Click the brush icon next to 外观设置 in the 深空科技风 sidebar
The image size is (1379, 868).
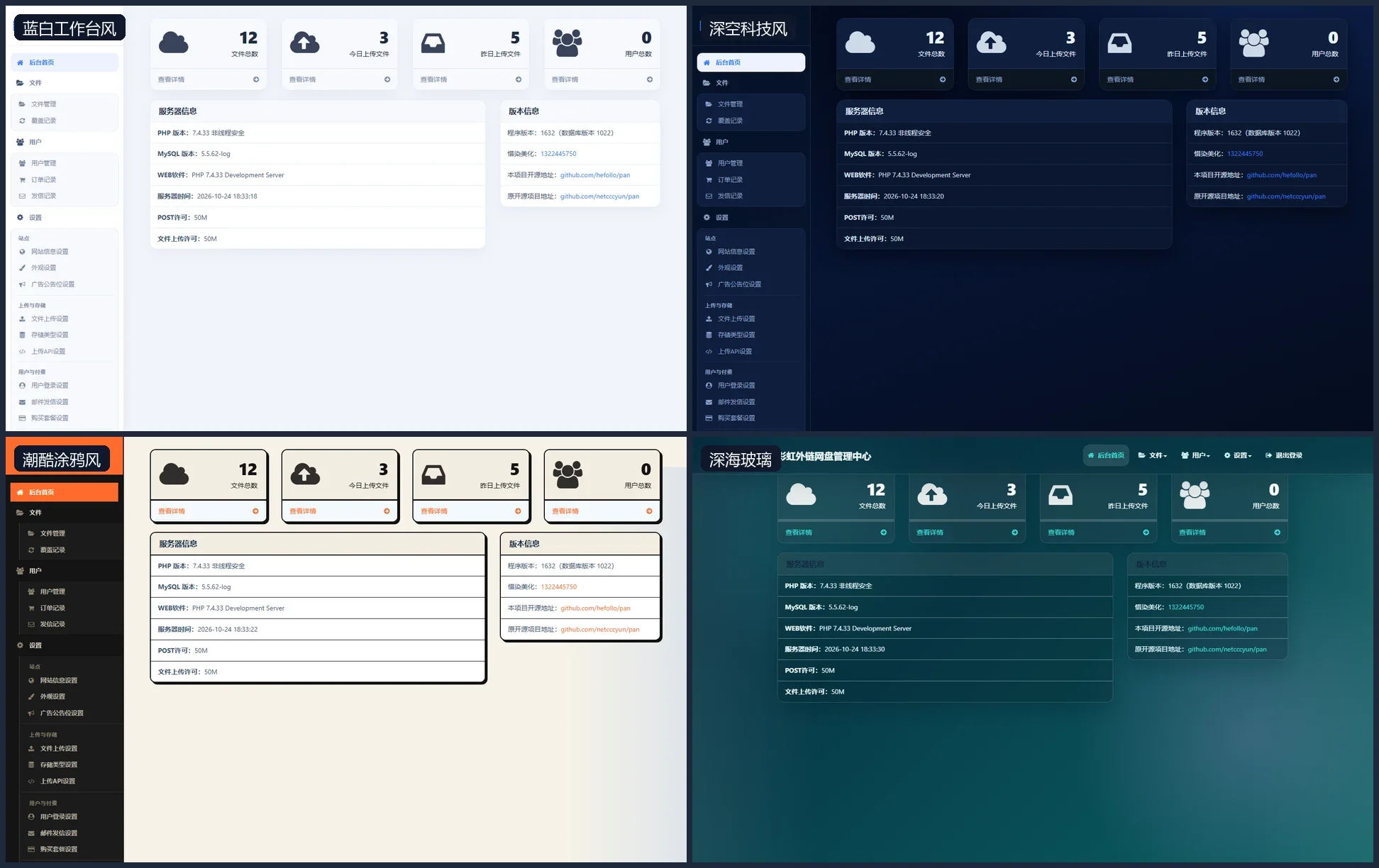[x=709, y=268]
